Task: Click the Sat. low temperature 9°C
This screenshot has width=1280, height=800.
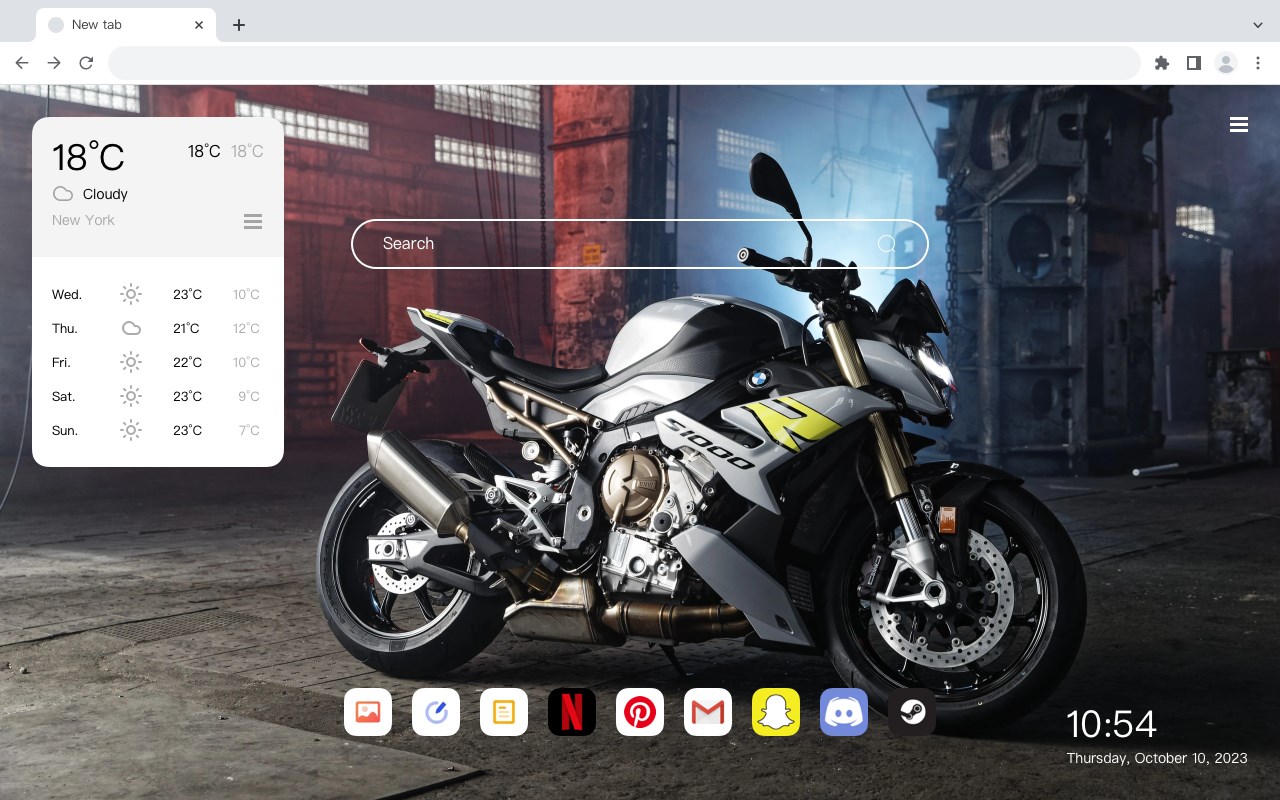Action: coord(249,397)
